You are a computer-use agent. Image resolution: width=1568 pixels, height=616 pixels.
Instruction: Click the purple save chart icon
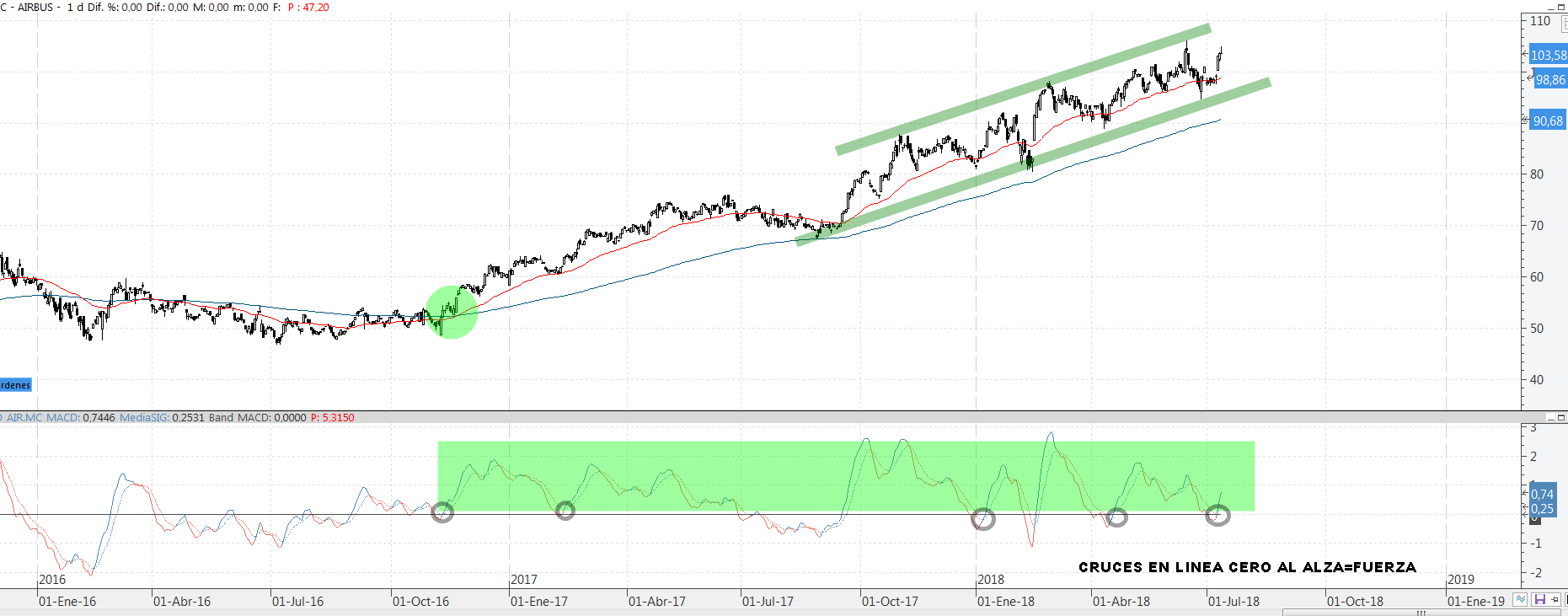[x=1539, y=600]
